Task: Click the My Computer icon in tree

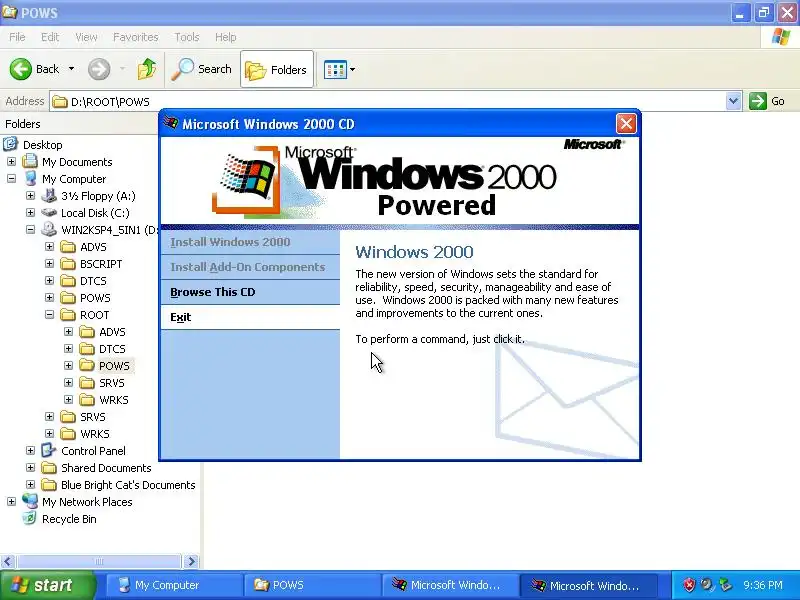Action: click(x=31, y=179)
